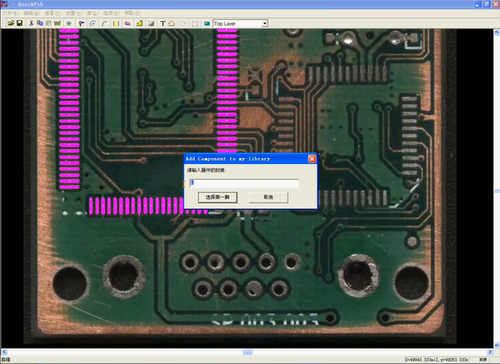
Task: Select the yellow vertical rectangle tool
Action: point(116,23)
